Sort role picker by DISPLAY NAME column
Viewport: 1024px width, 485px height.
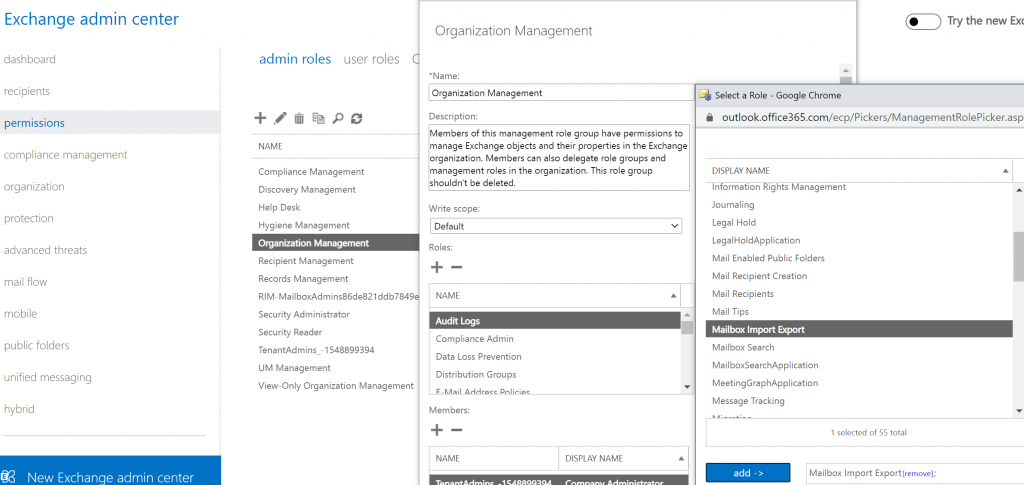pos(859,170)
